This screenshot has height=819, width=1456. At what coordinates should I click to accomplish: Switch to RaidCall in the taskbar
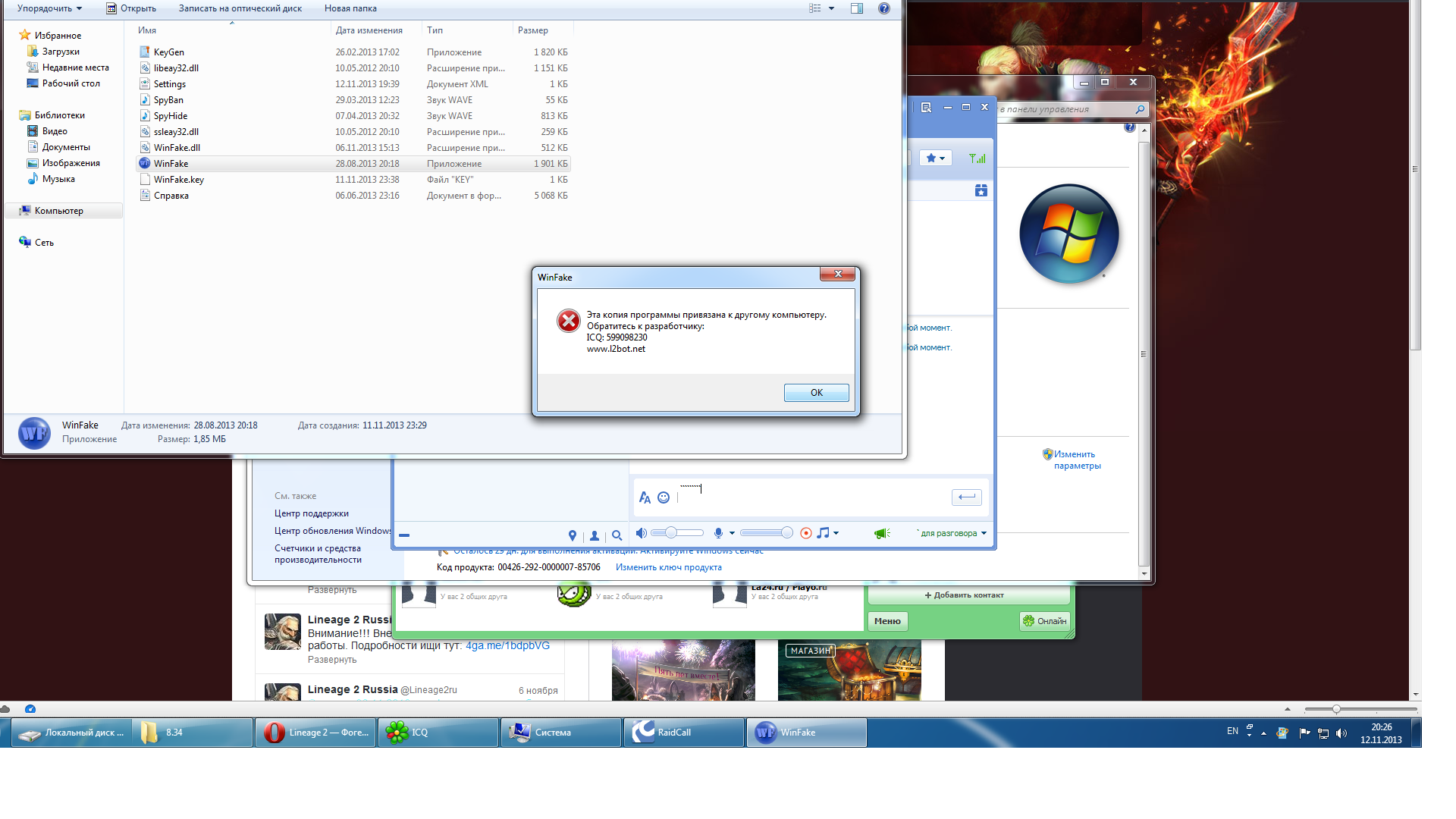[684, 733]
